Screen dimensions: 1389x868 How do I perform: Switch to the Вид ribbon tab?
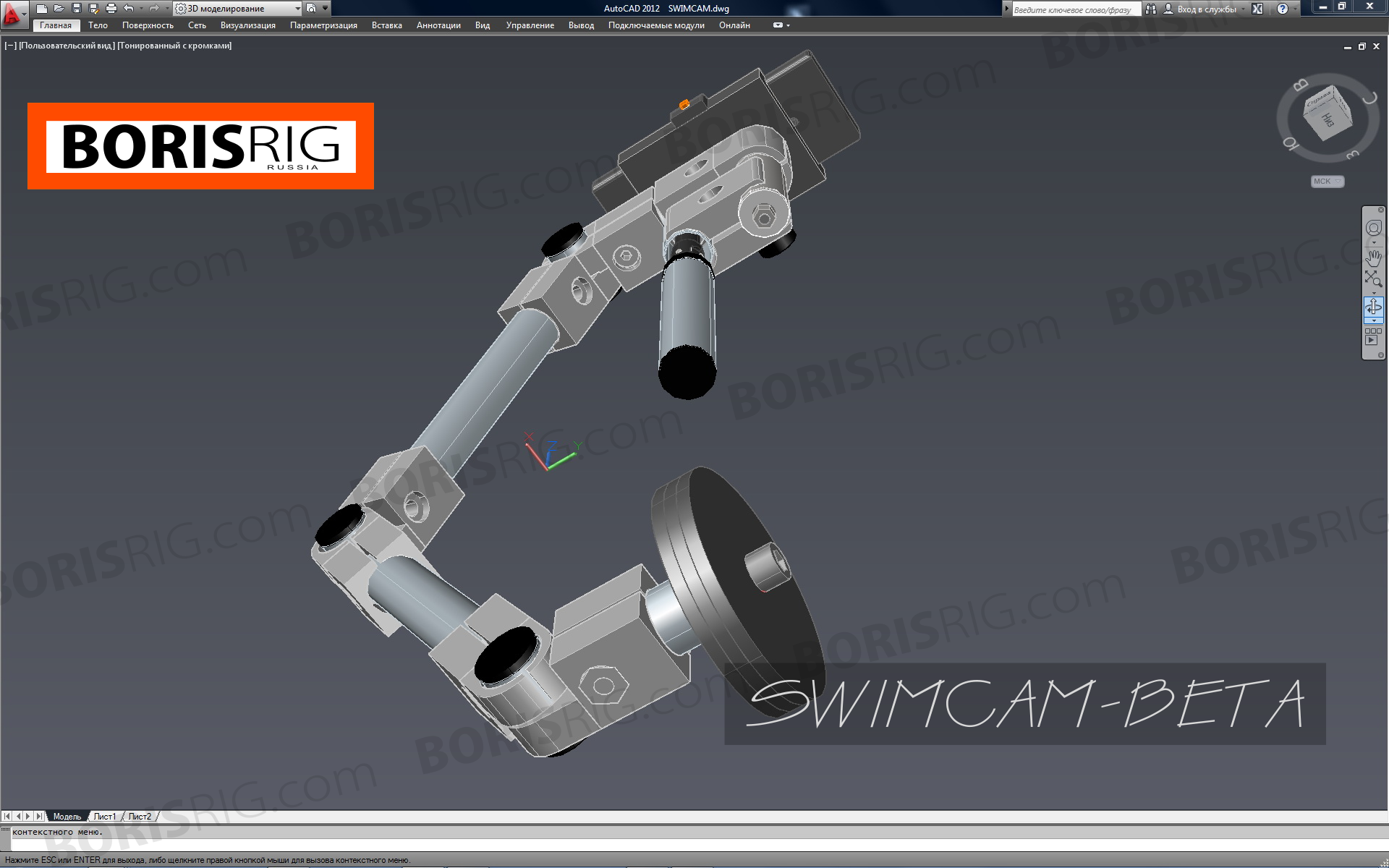click(483, 25)
